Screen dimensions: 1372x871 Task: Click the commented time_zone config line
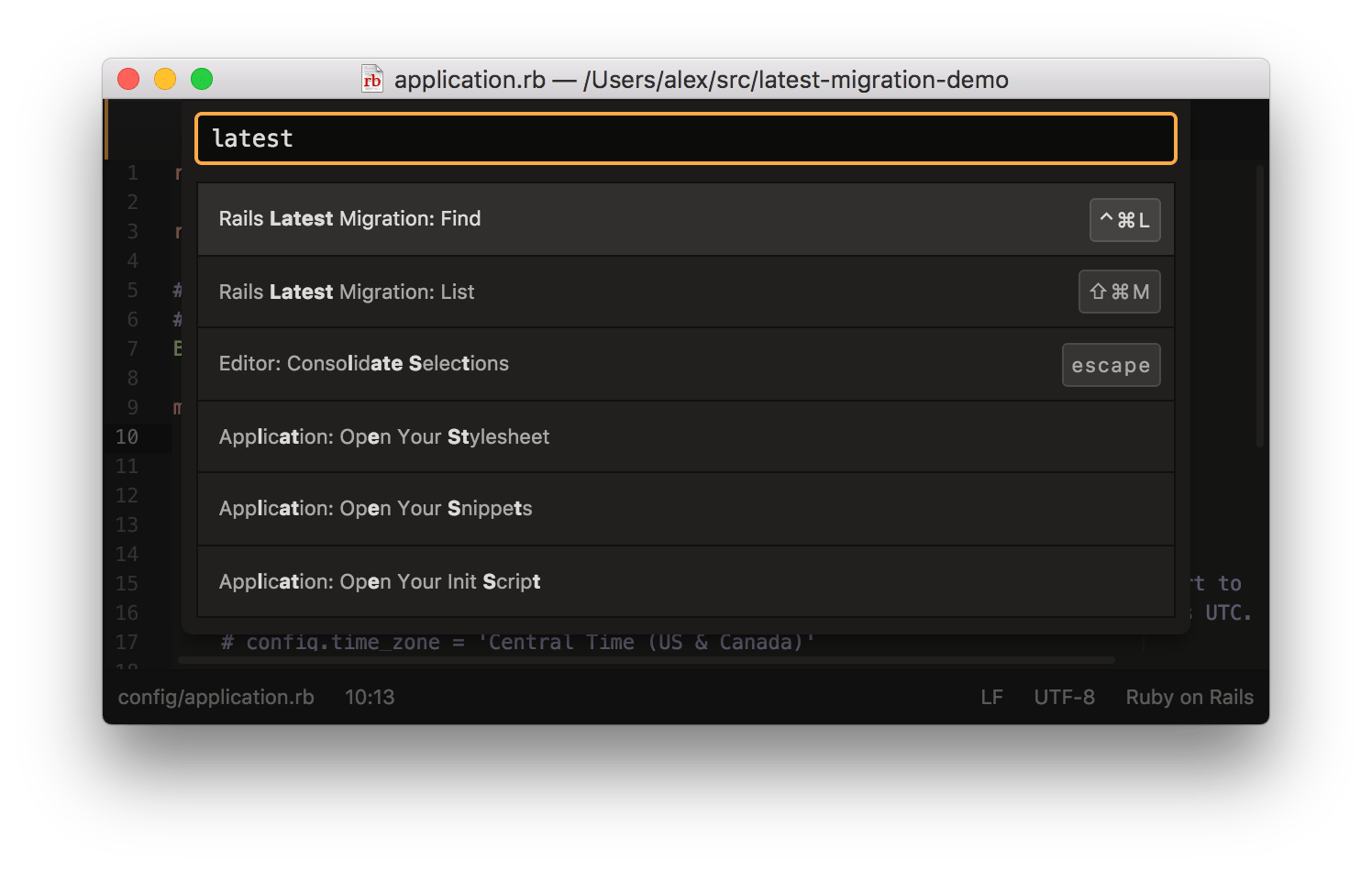(x=519, y=642)
